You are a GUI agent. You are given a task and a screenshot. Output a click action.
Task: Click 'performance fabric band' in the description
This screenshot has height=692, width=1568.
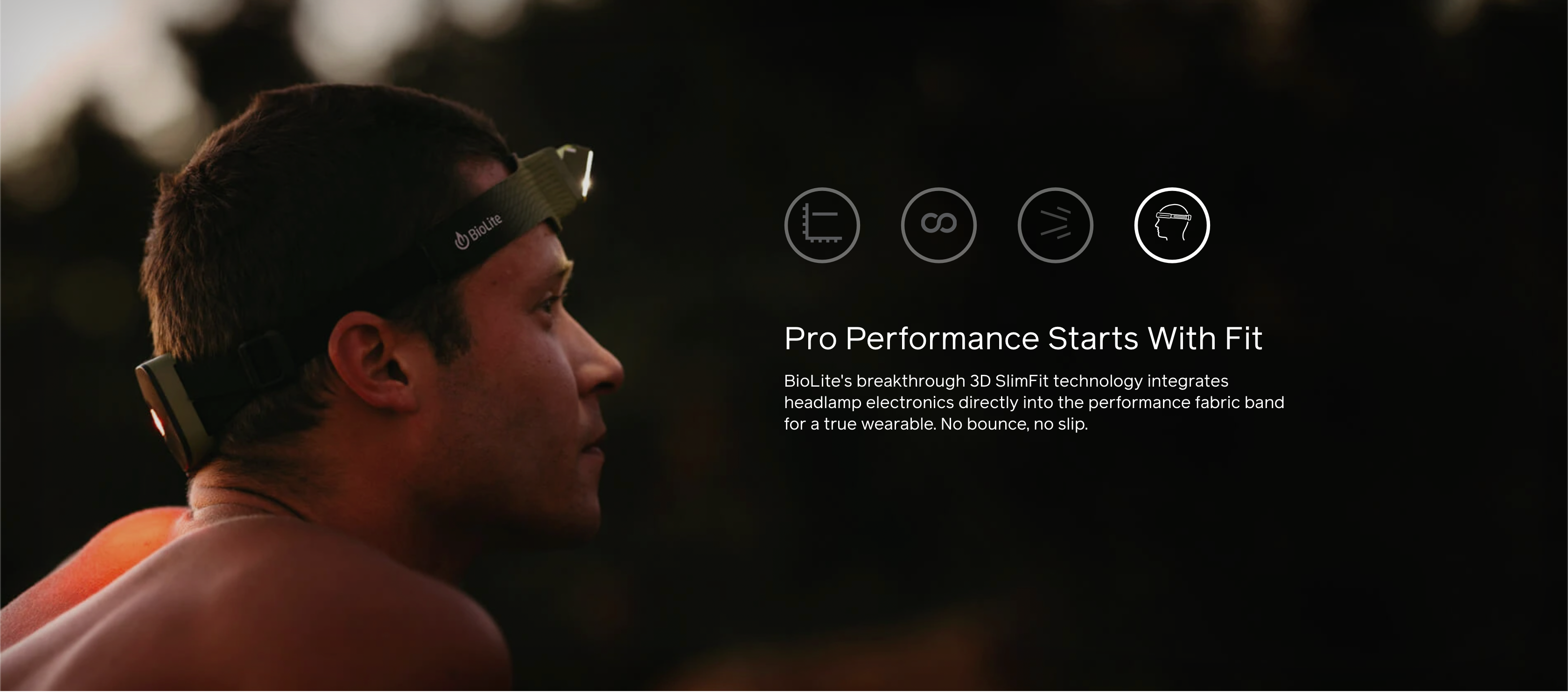(x=1186, y=402)
